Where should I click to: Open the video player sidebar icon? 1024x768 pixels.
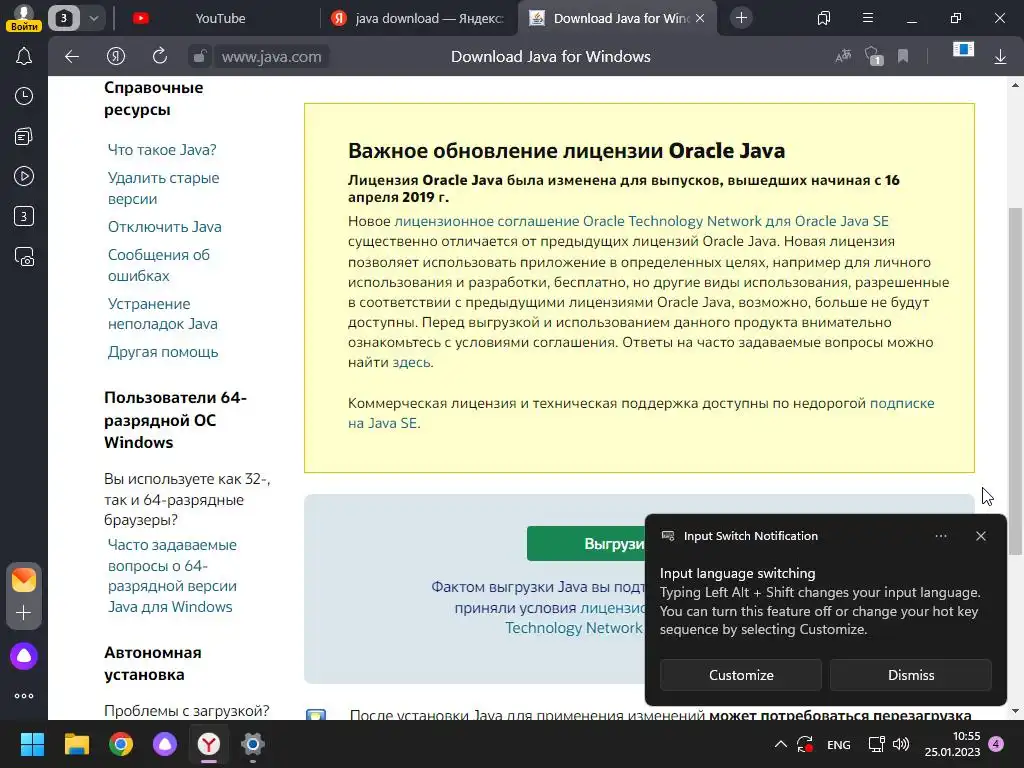click(x=24, y=176)
